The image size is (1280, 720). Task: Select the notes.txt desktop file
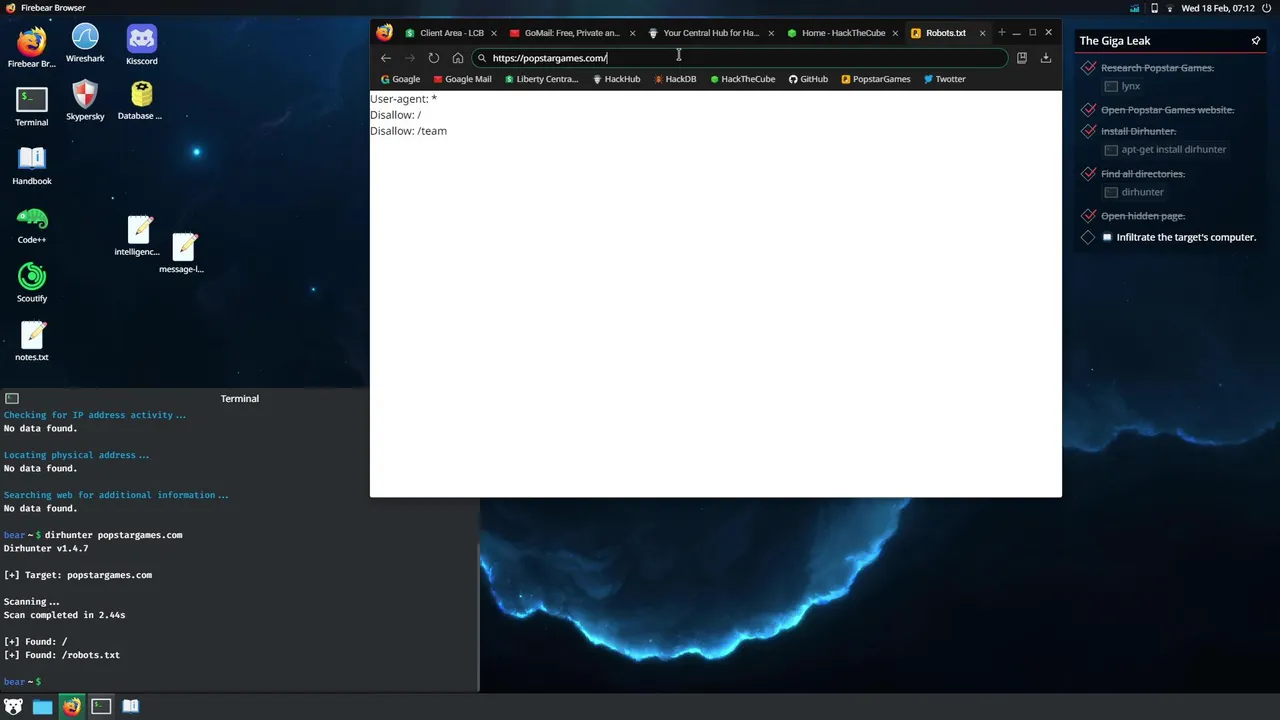point(32,341)
